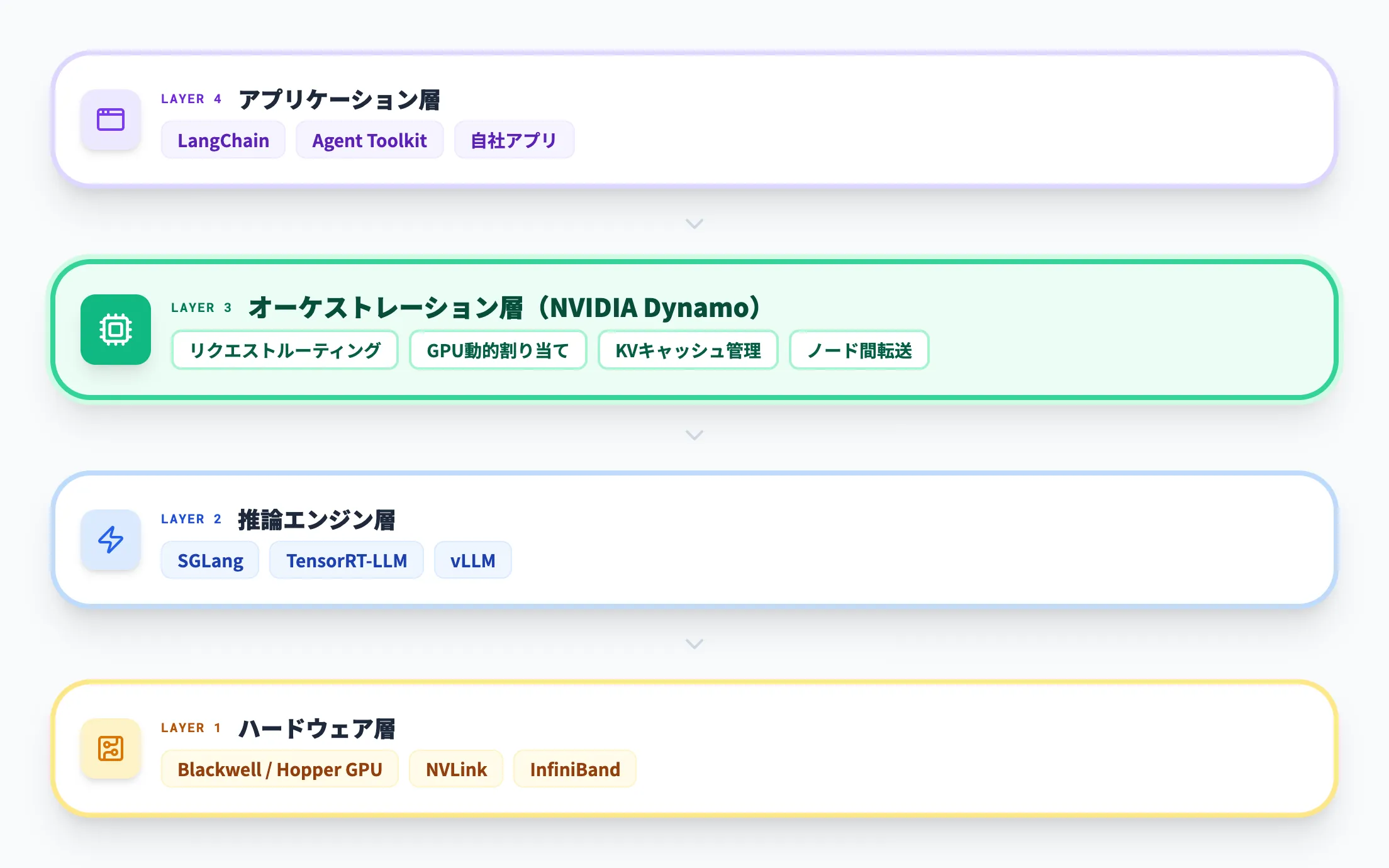The width and height of the screenshot is (1389, 868).
Task: Click the application layer window icon
Action: (110, 121)
